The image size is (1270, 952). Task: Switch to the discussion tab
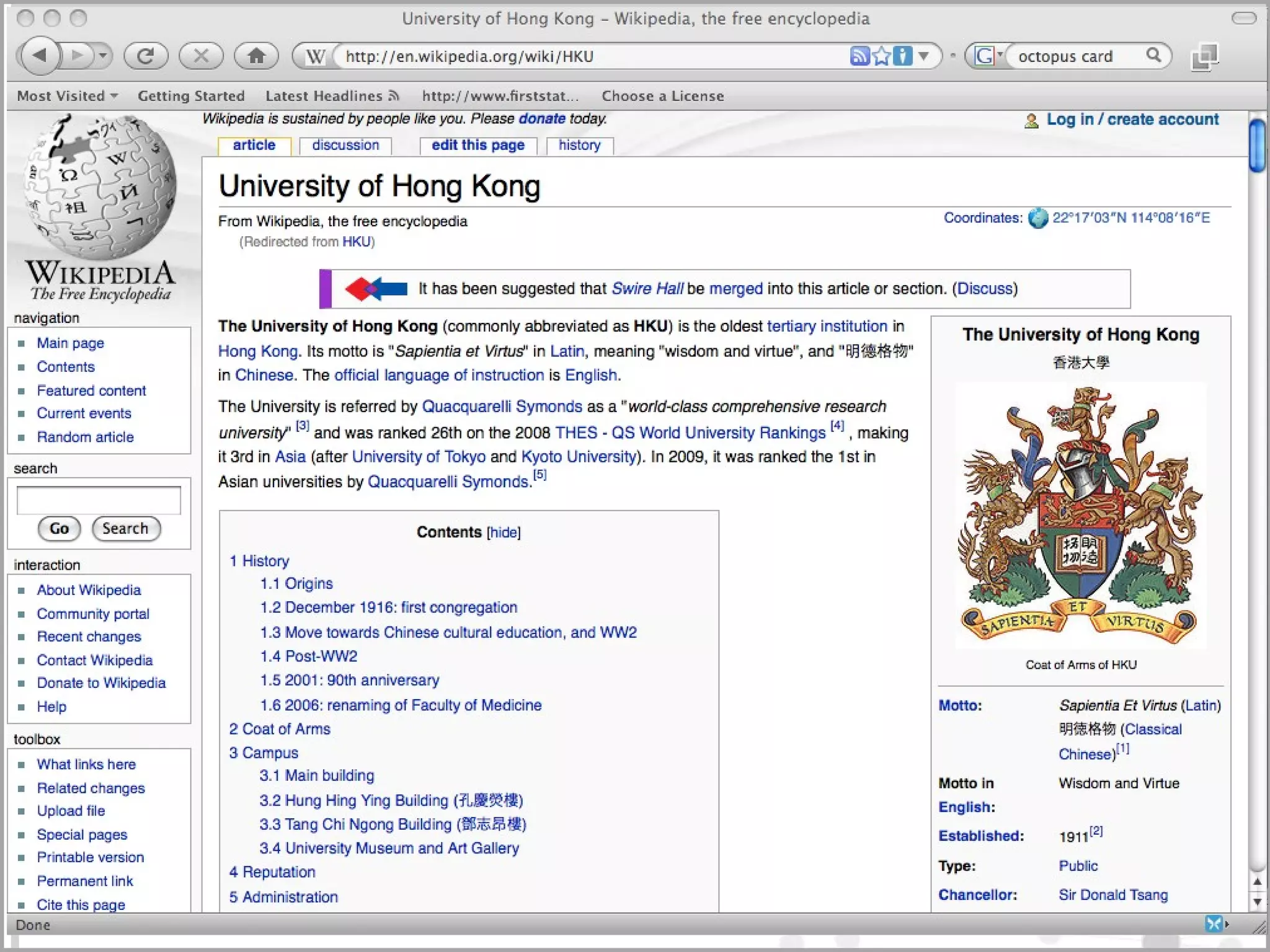(345, 145)
